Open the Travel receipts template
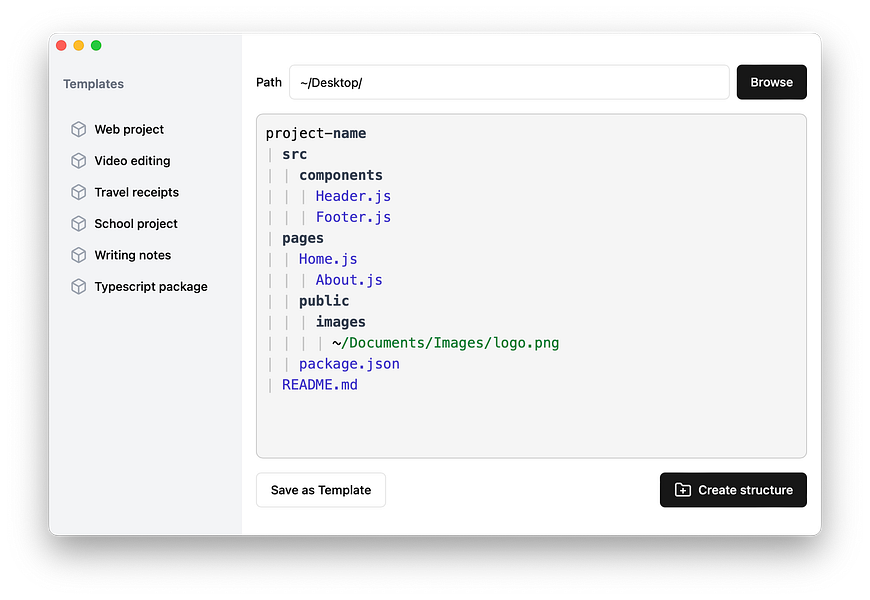 (x=136, y=192)
